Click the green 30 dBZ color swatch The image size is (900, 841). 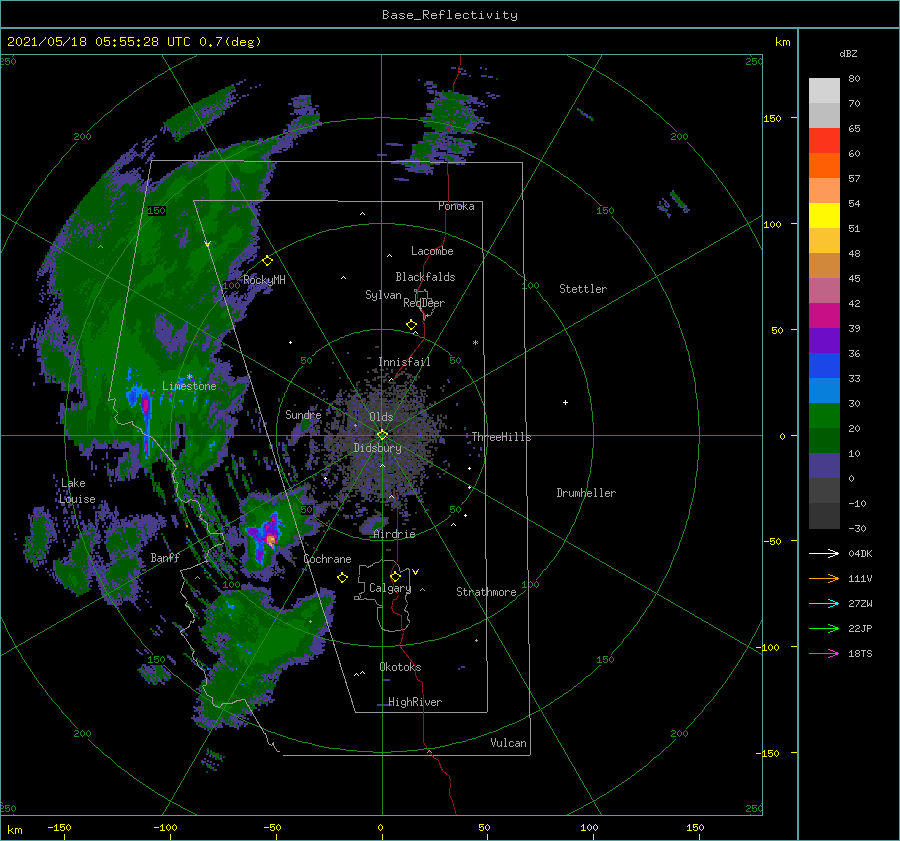pyautogui.click(x=824, y=415)
